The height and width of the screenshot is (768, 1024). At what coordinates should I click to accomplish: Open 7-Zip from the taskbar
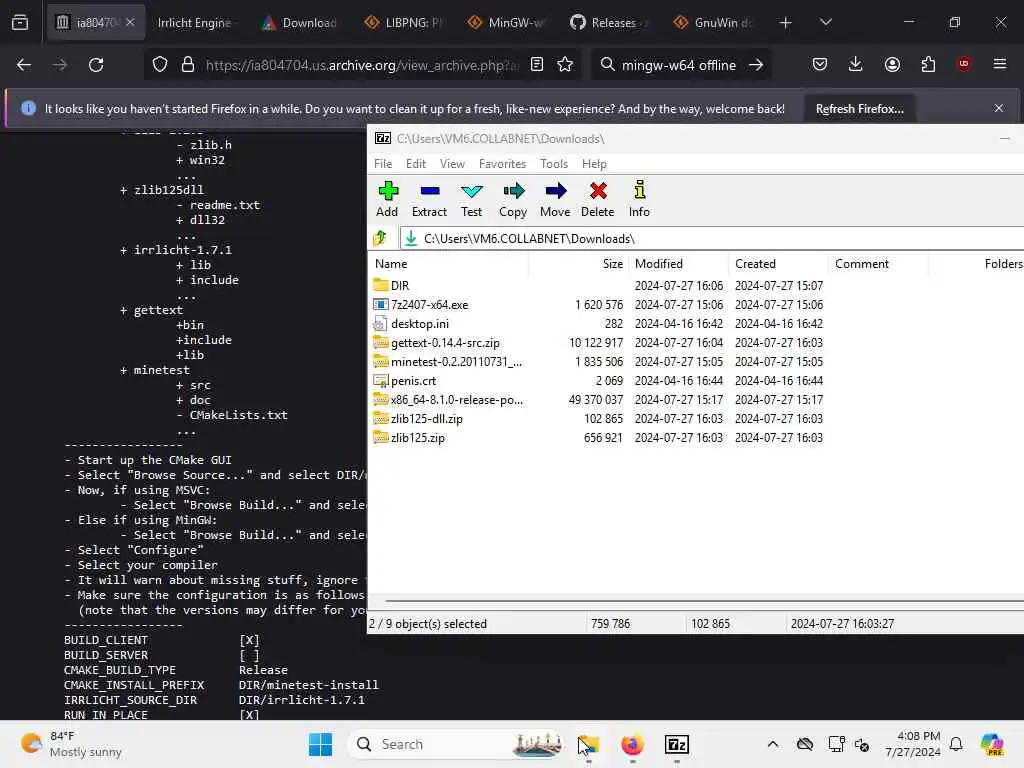[677, 744]
